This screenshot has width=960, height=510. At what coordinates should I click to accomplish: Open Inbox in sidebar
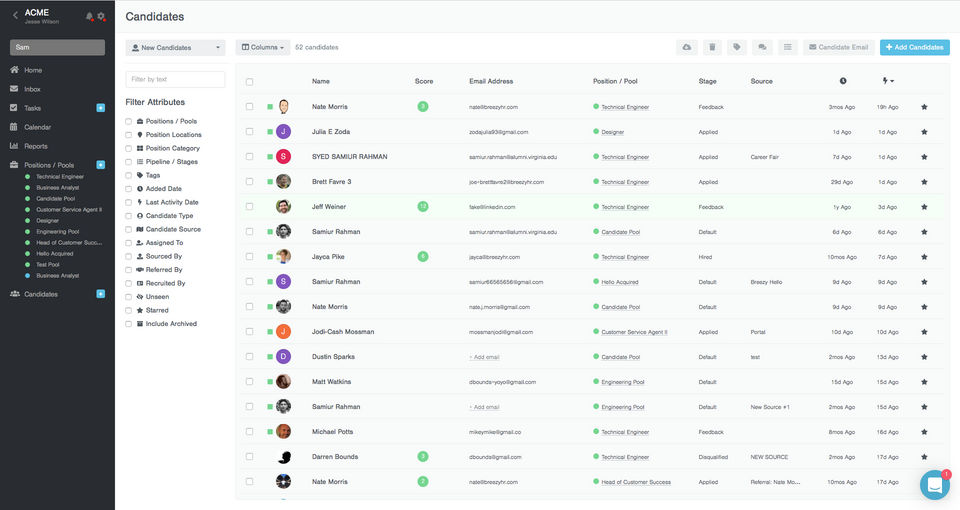point(32,89)
